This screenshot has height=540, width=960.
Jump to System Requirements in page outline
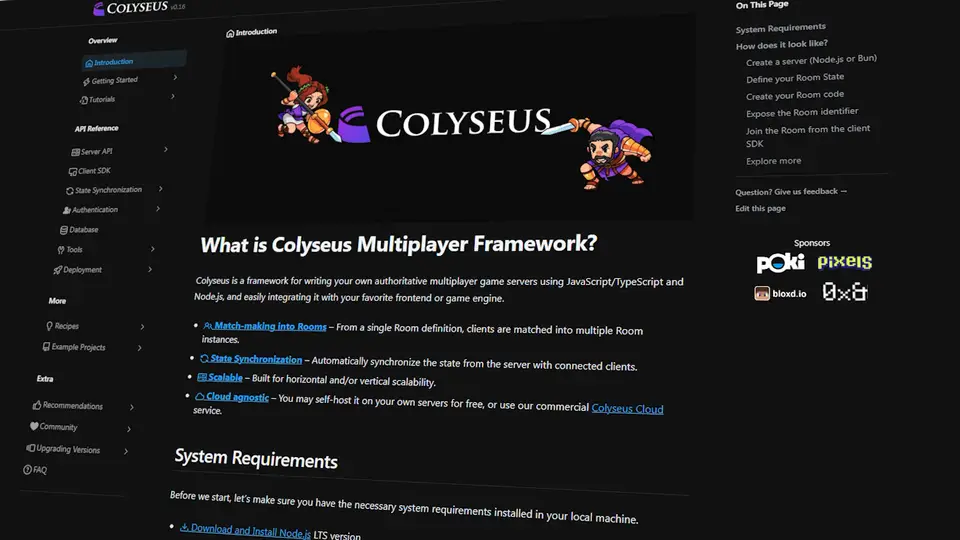pyautogui.click(x=781, y=28)
